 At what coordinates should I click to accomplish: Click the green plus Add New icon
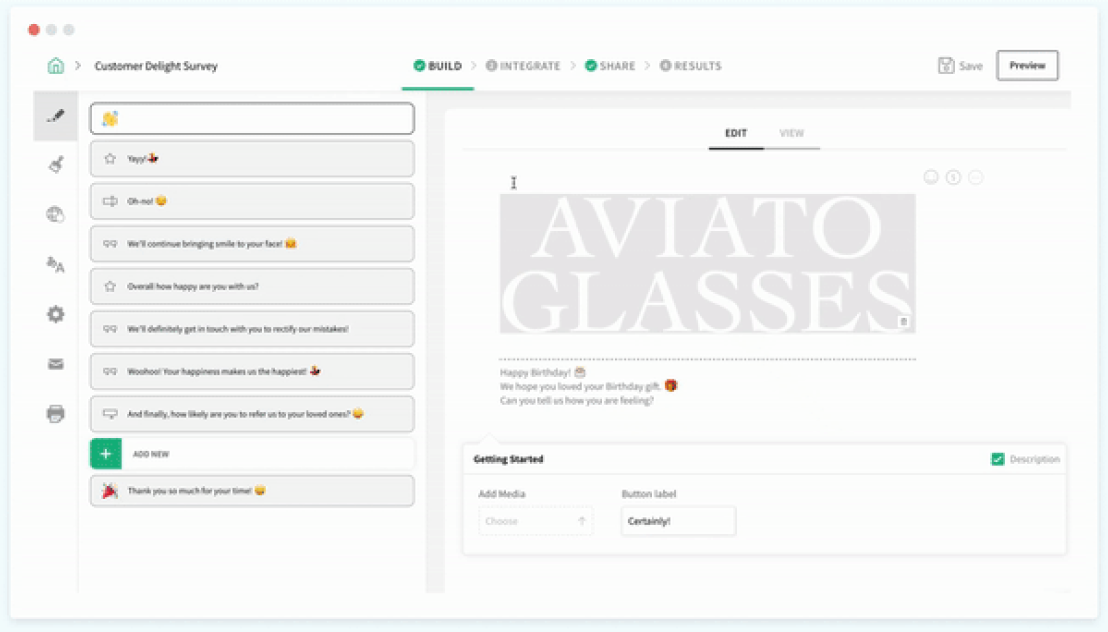pos(105,454)
